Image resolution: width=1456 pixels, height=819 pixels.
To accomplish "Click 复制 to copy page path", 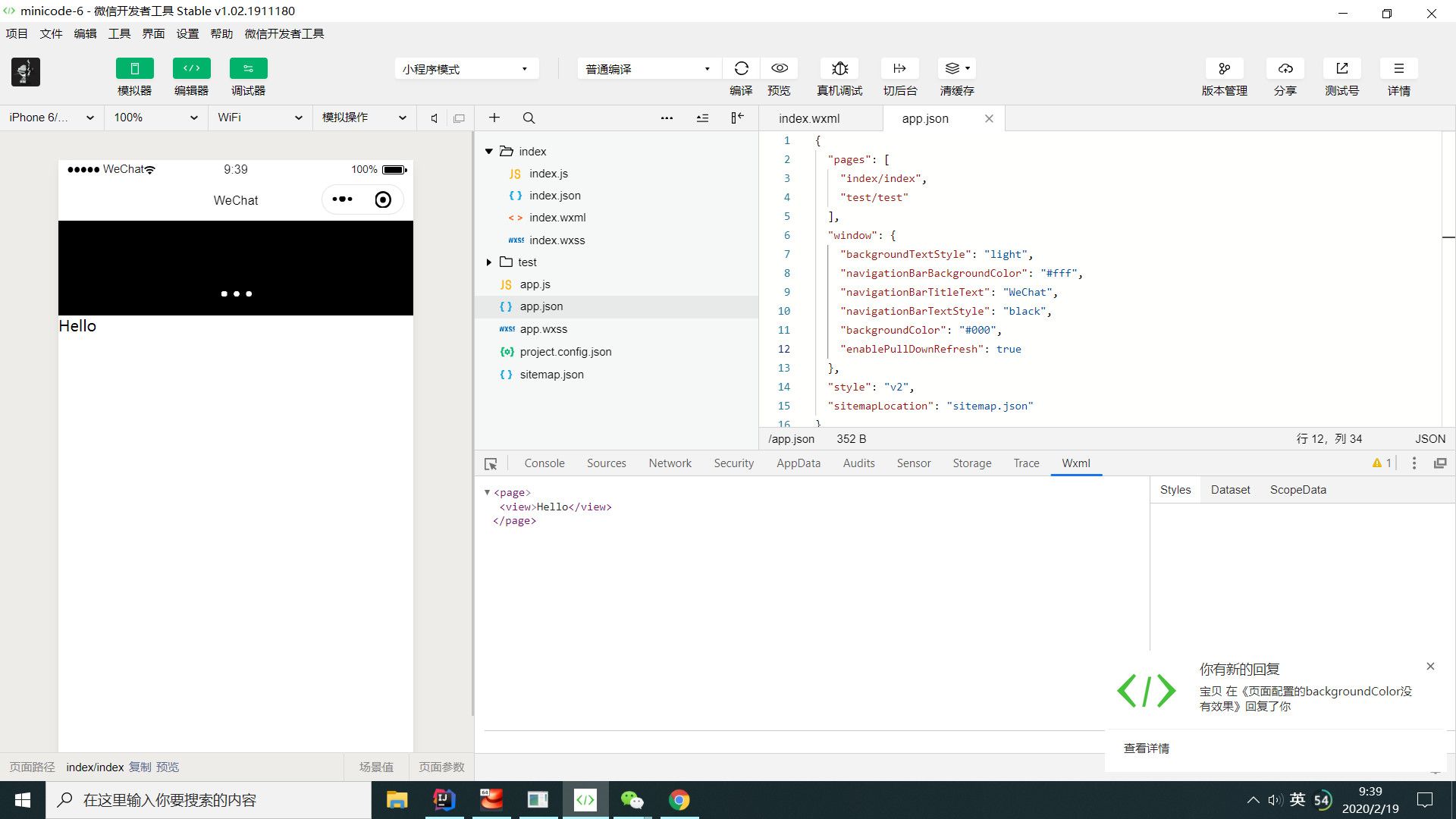I will pyautogui.click(x=140, y=767).
